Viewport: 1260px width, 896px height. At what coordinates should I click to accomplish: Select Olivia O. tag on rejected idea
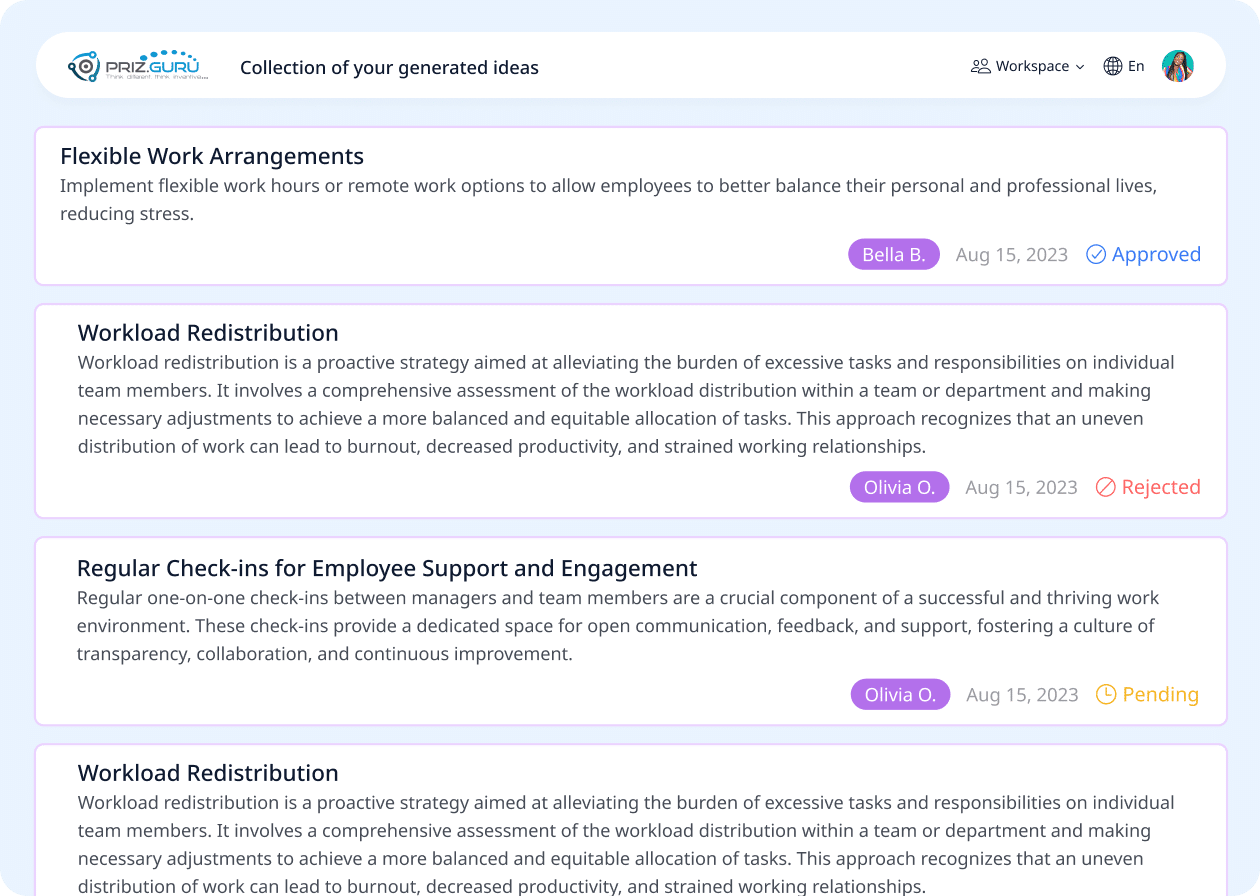coord(900,487)
